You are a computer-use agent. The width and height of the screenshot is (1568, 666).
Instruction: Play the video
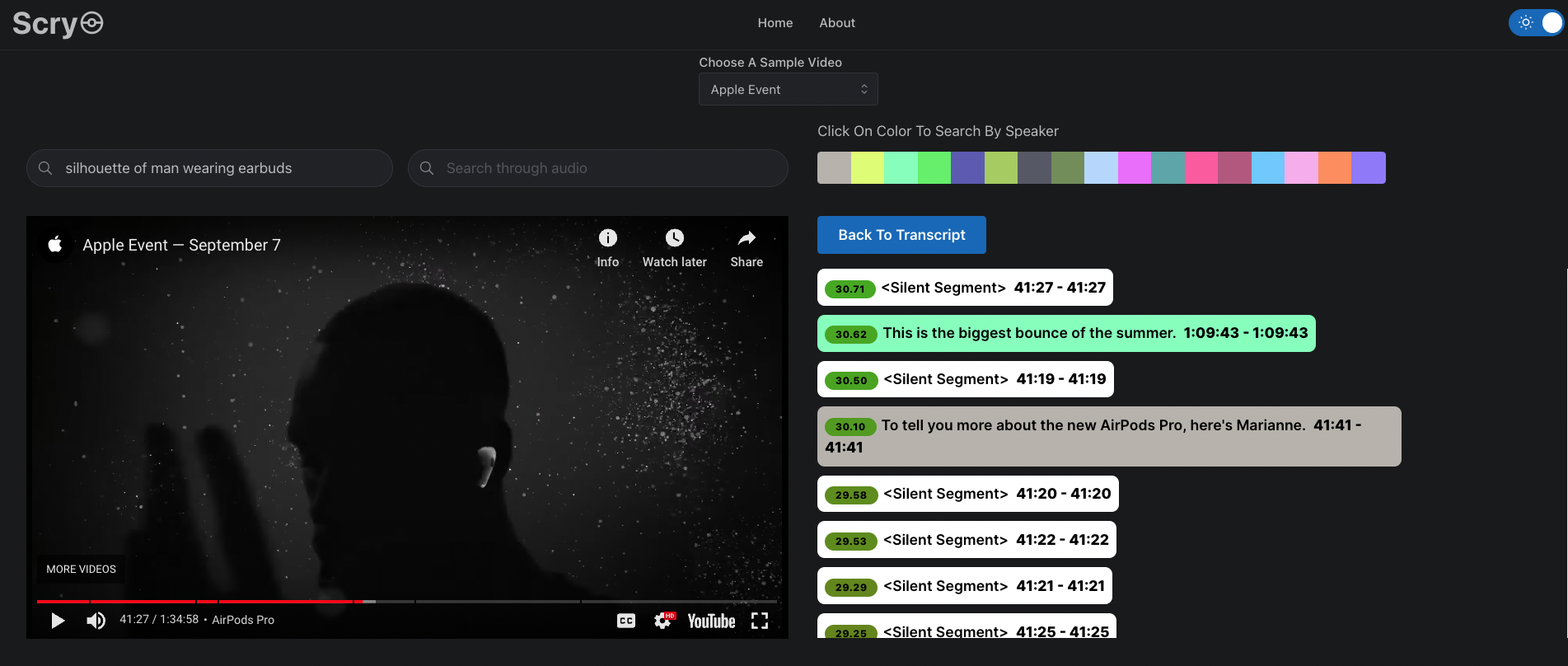pyautogui.click(x=58, y=620)
